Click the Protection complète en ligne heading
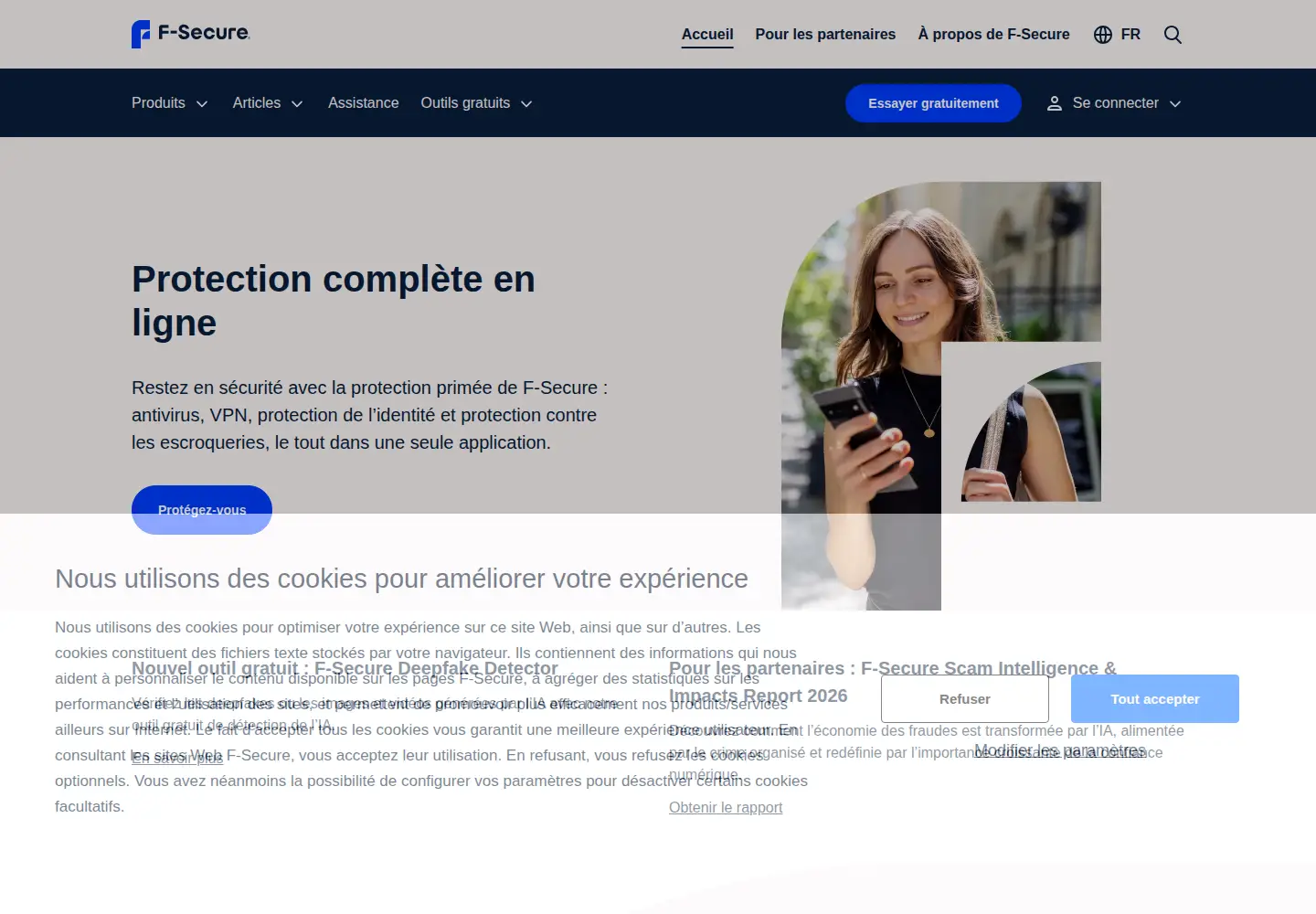1316x914 pixels. [334, 301]
